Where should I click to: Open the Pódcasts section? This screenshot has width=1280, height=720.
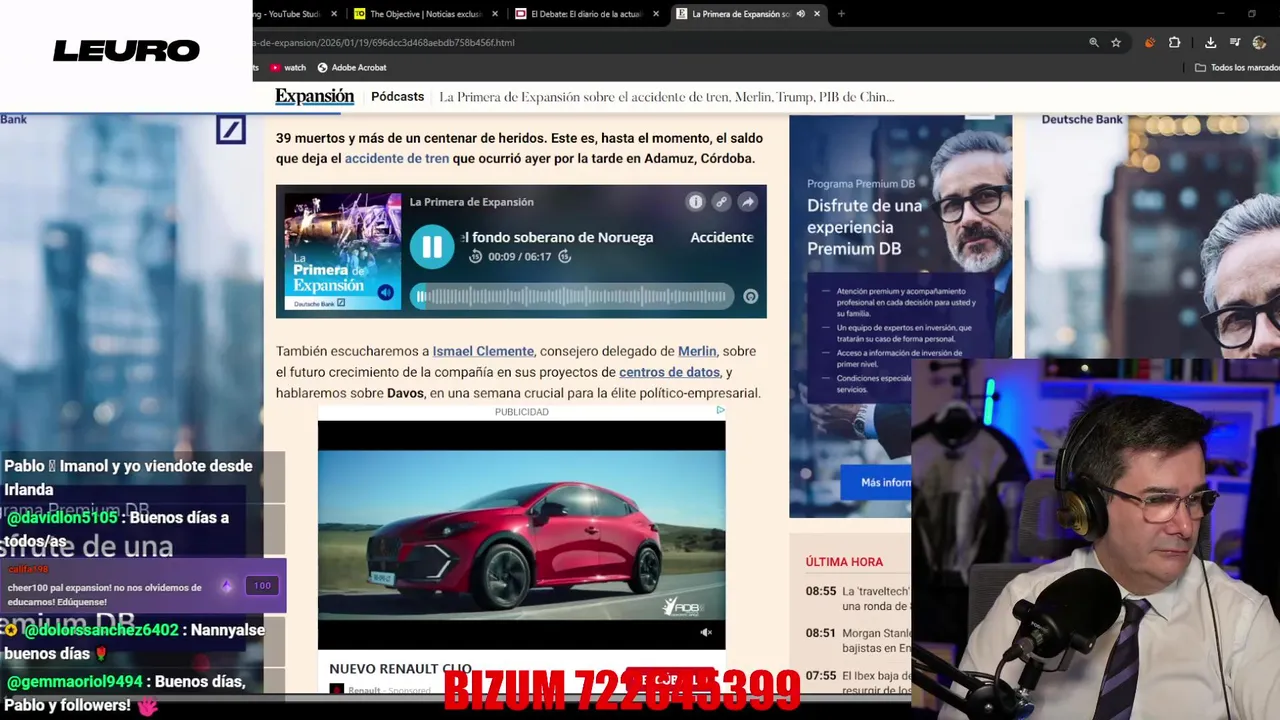[397, 97]
